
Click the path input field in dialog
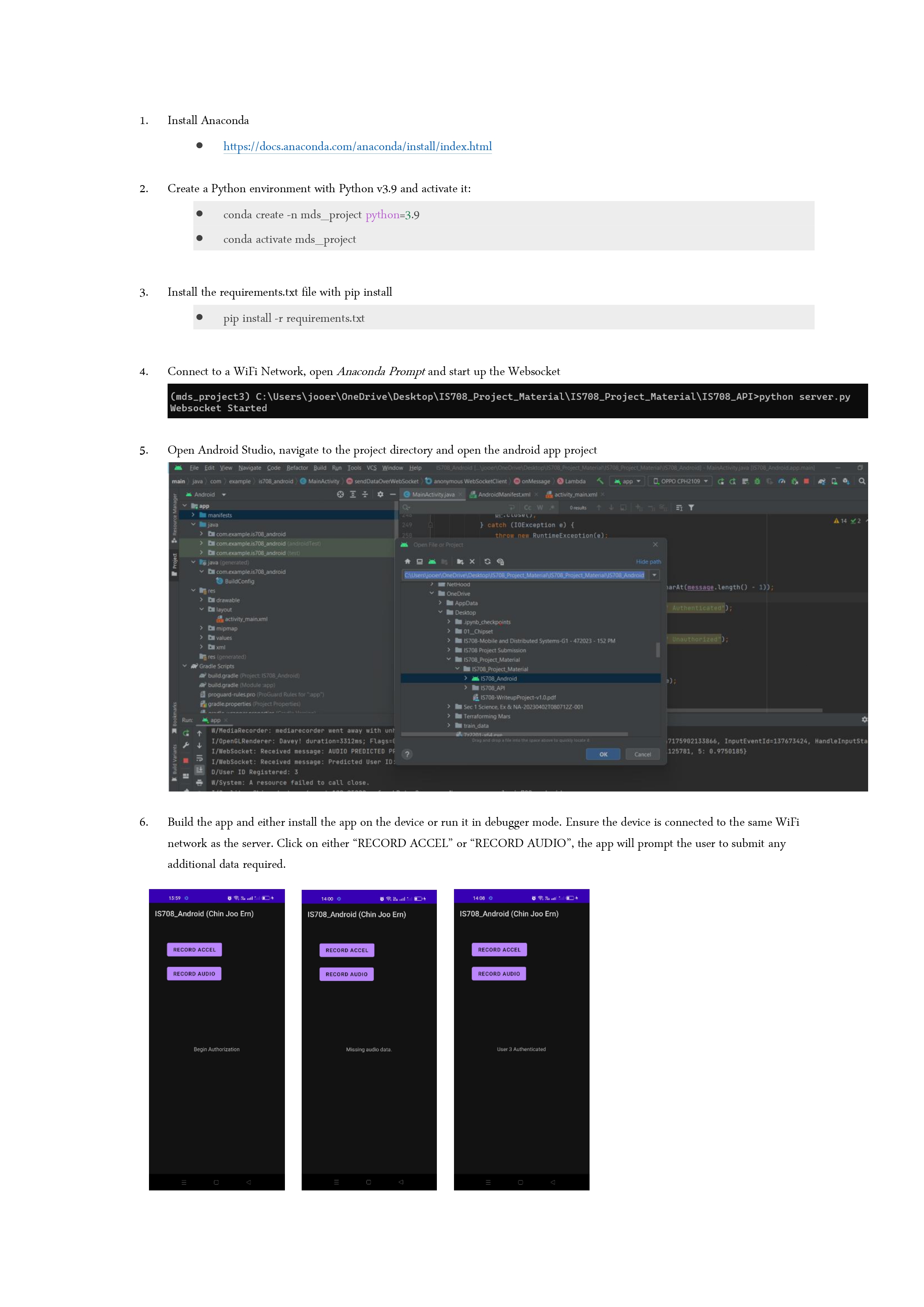click(524, 575)
